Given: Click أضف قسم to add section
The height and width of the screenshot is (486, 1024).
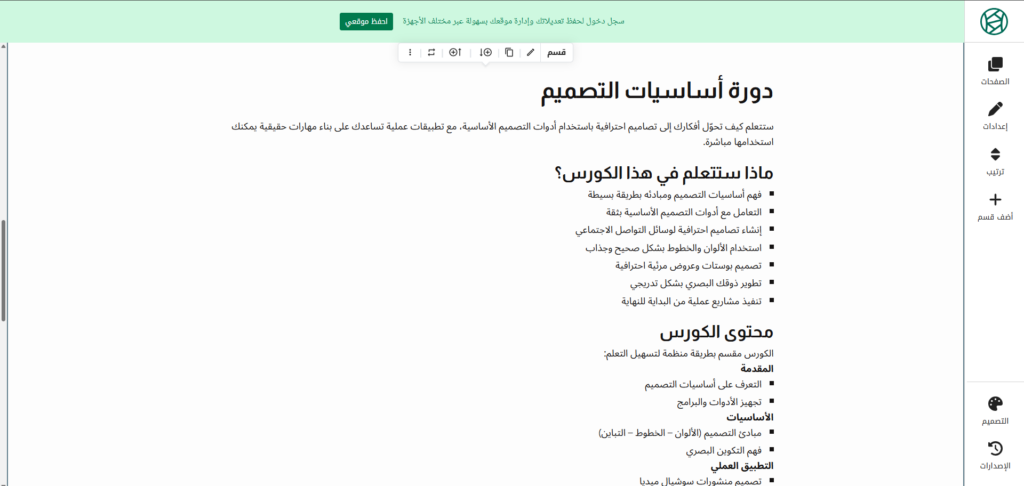Looking at the screenshot, I should pyautogui.click(x=994, y=207).
